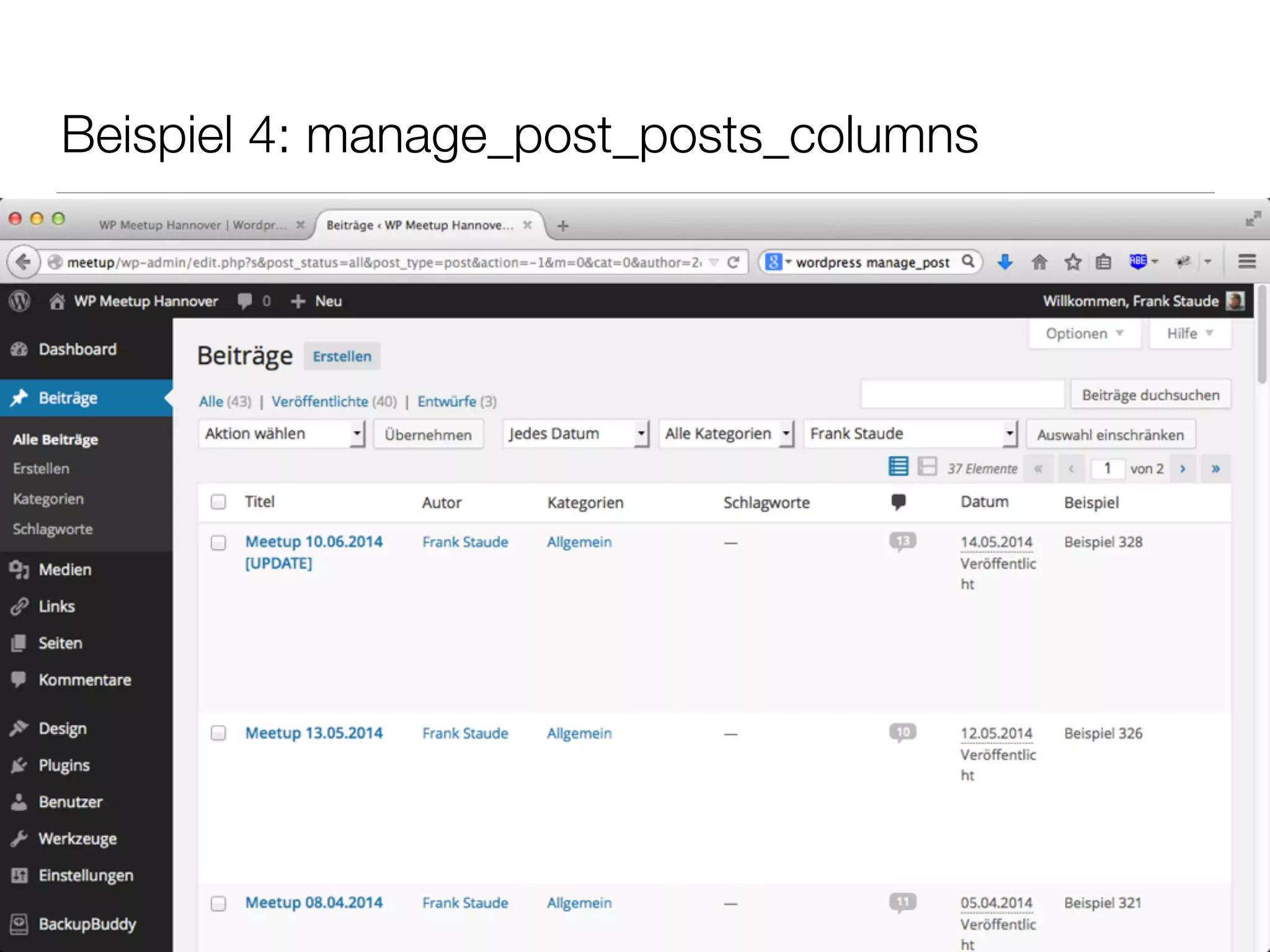The image size is (1270, 952).
Task: Open the Aktion wählen dropdown
Action: 282,434
